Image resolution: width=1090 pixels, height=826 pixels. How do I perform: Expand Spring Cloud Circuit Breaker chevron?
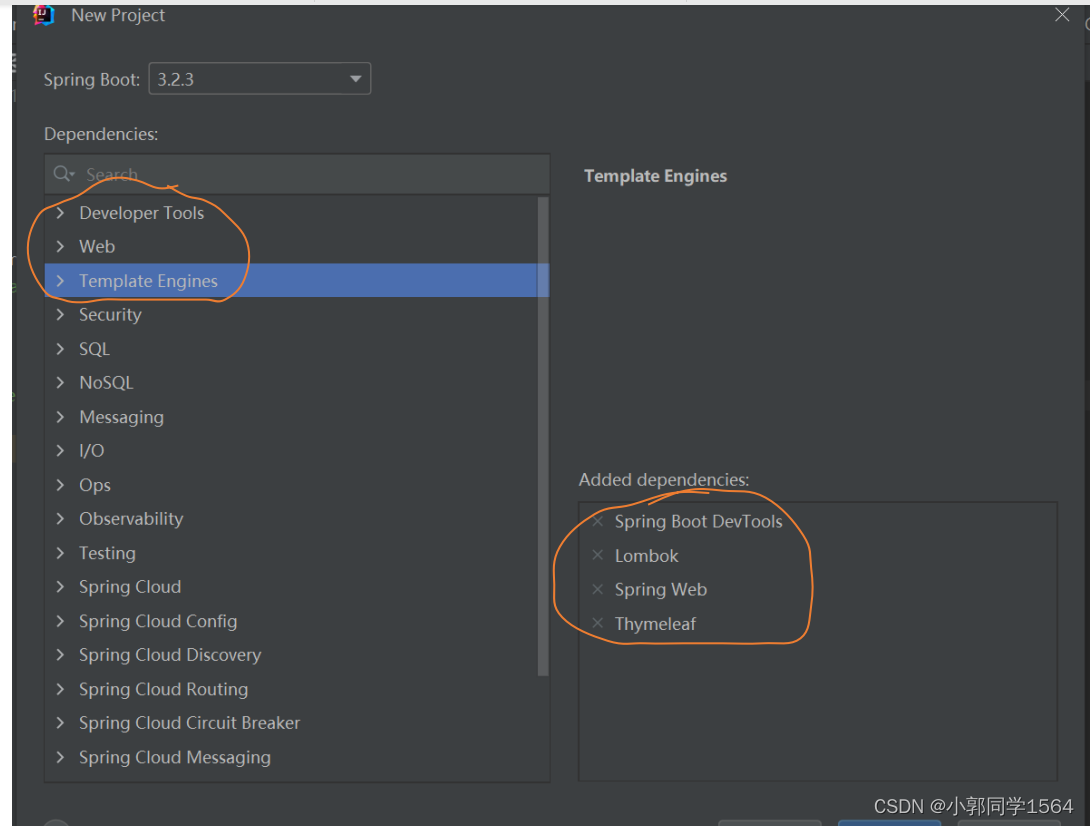pyautogui.click(x=60, y=723)
